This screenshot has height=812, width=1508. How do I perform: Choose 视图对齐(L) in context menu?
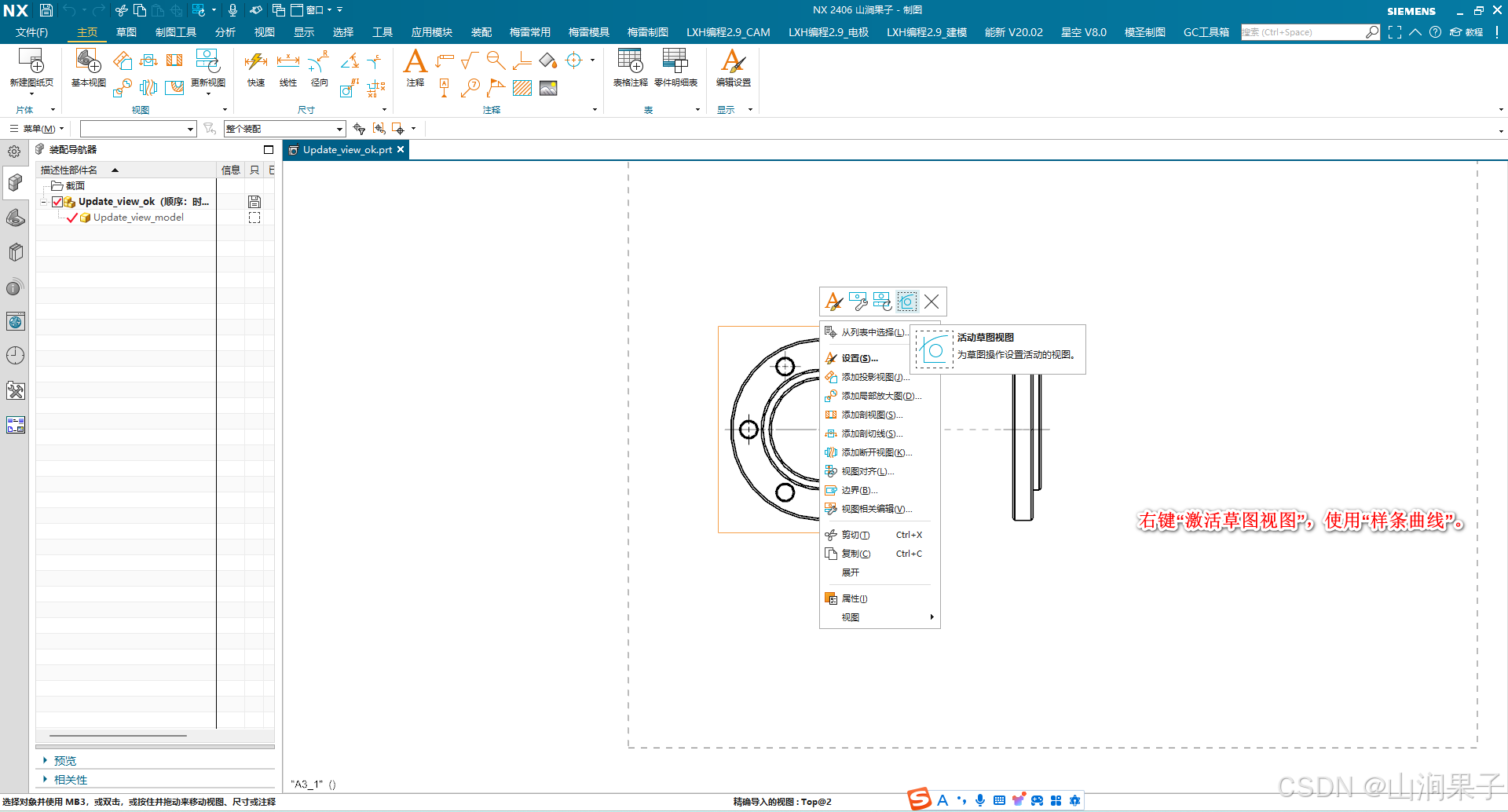click(878, 471)
